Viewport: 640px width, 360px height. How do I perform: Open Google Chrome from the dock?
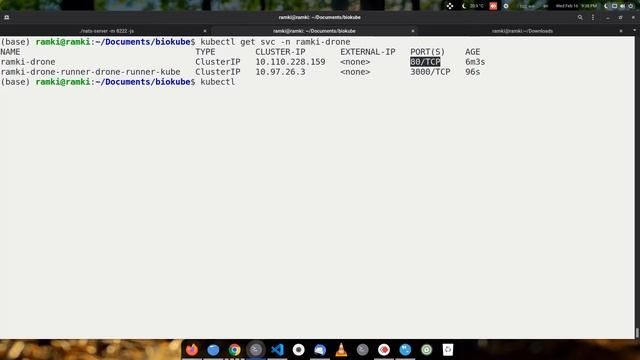[x=235, y=350]
